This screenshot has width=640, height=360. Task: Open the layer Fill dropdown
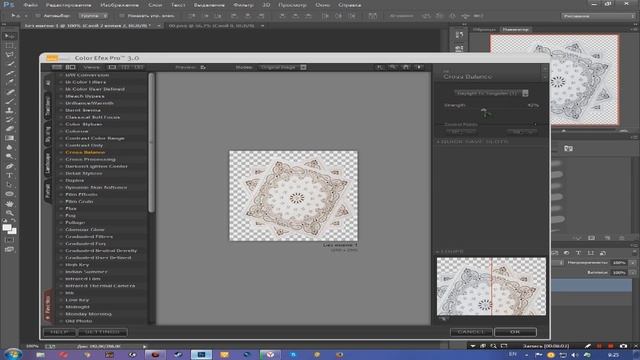pyautogui.click(x=632, y=272)
